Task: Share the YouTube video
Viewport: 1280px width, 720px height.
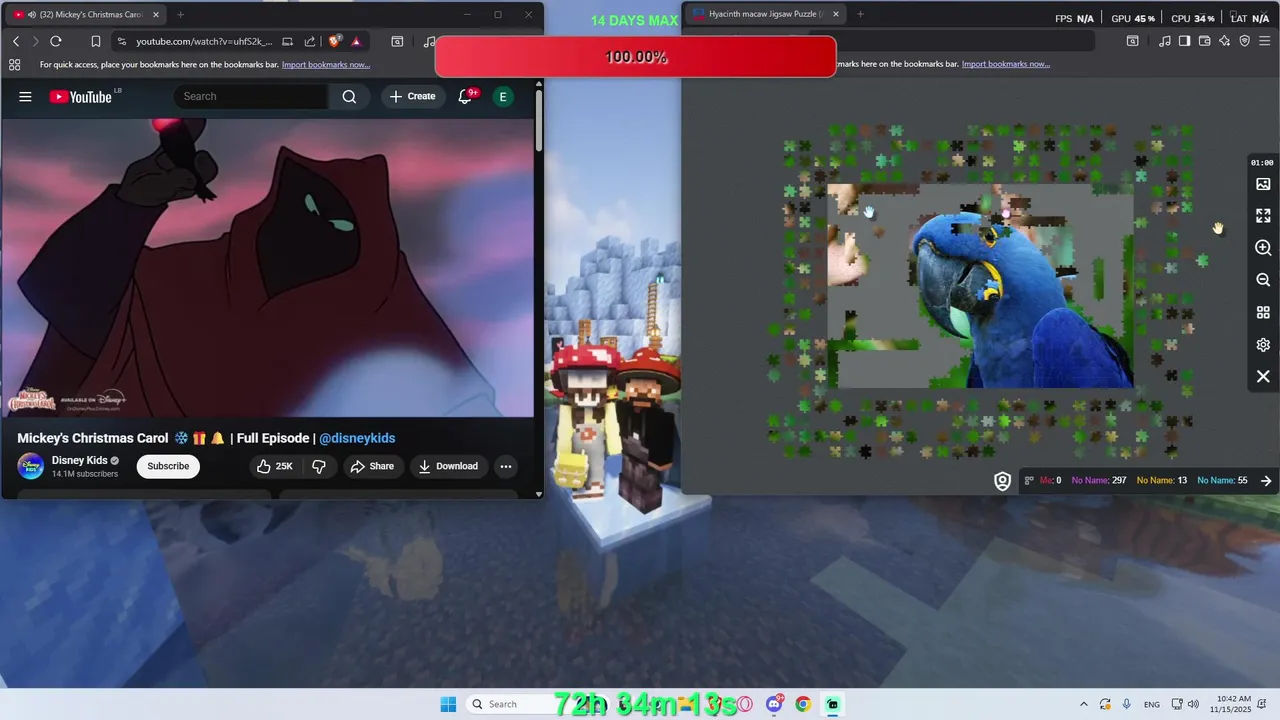Action: tap(372, 466)
